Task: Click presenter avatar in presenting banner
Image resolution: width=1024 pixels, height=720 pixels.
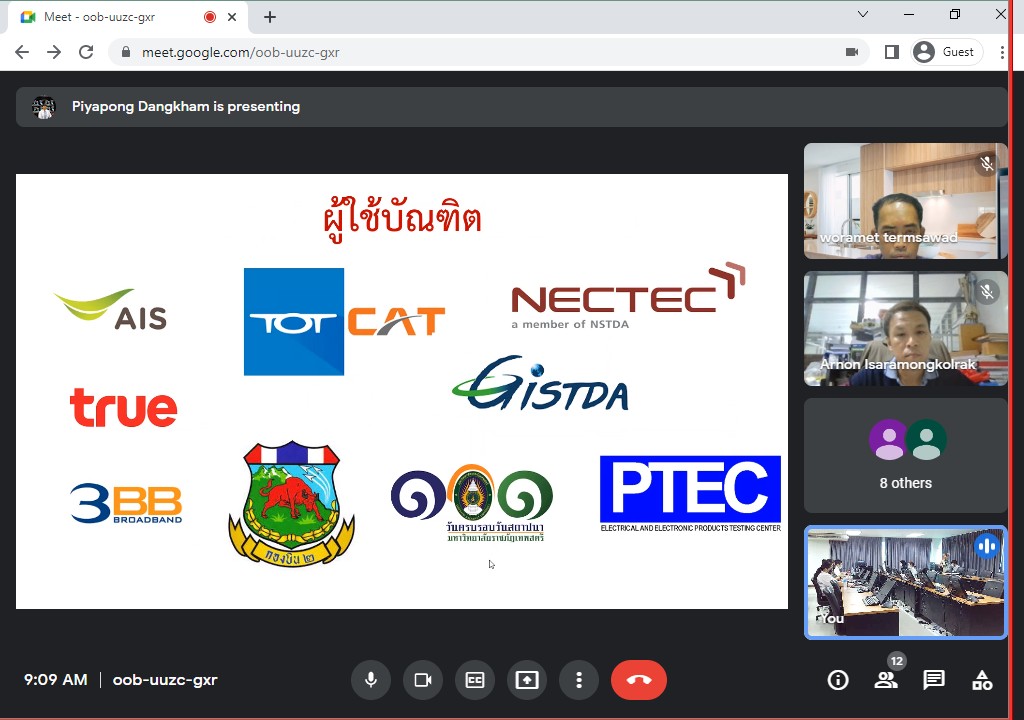Action: coord(44,107)
